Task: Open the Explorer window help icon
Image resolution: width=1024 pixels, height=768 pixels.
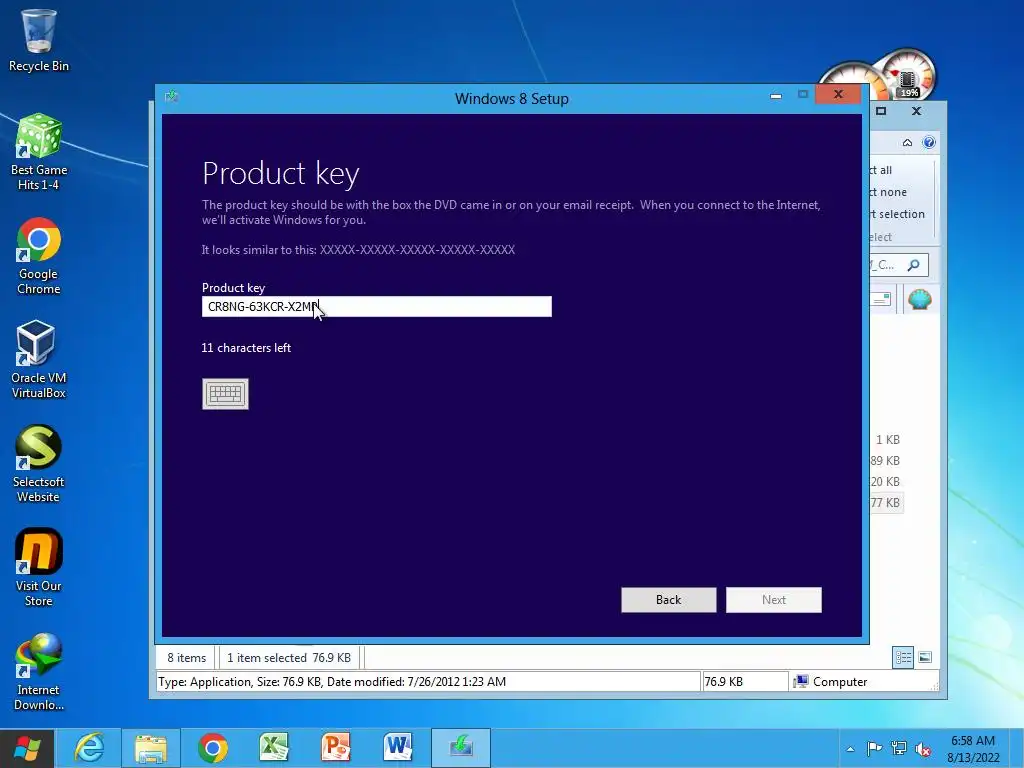Action: [929, 142]
